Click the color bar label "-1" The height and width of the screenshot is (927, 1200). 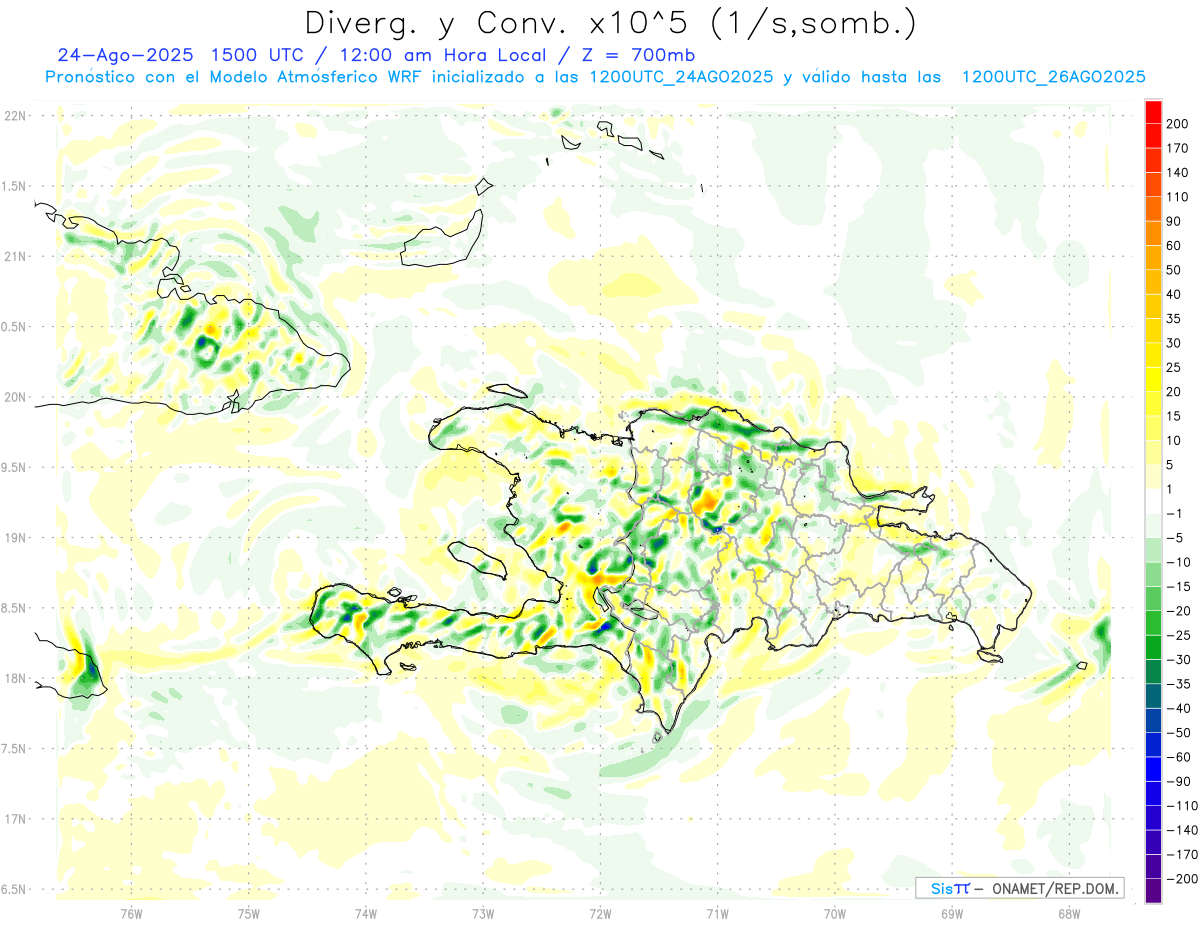click(1174, 513)
